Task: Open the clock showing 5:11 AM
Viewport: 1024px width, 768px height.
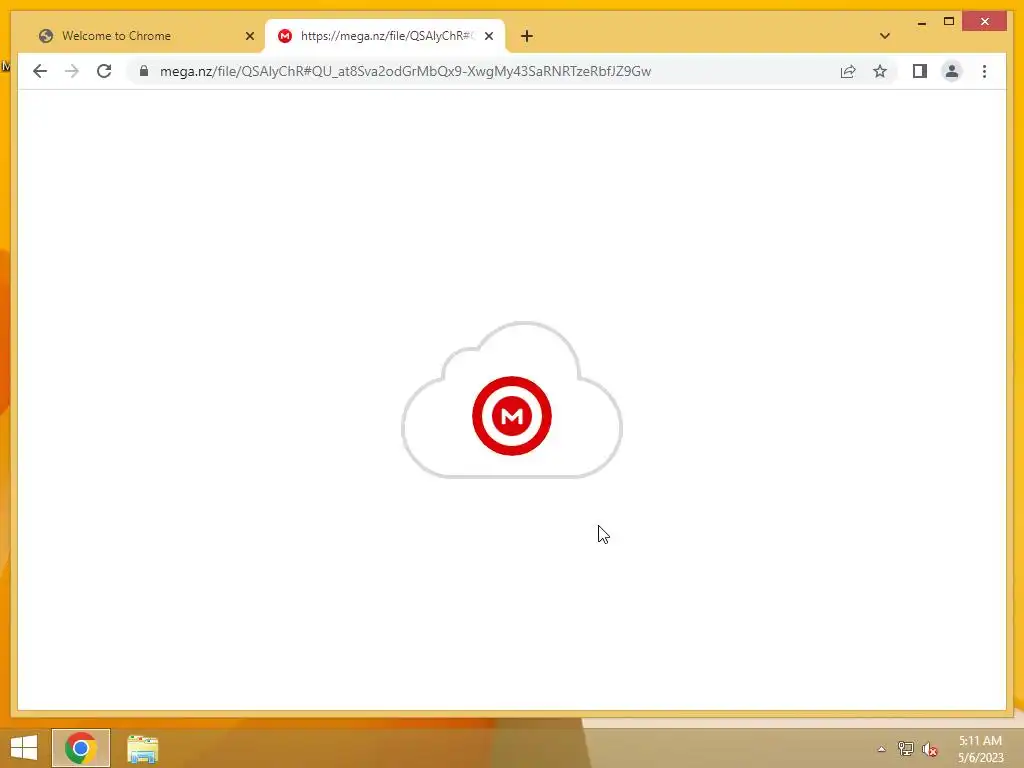Action: tap(980, 749)
